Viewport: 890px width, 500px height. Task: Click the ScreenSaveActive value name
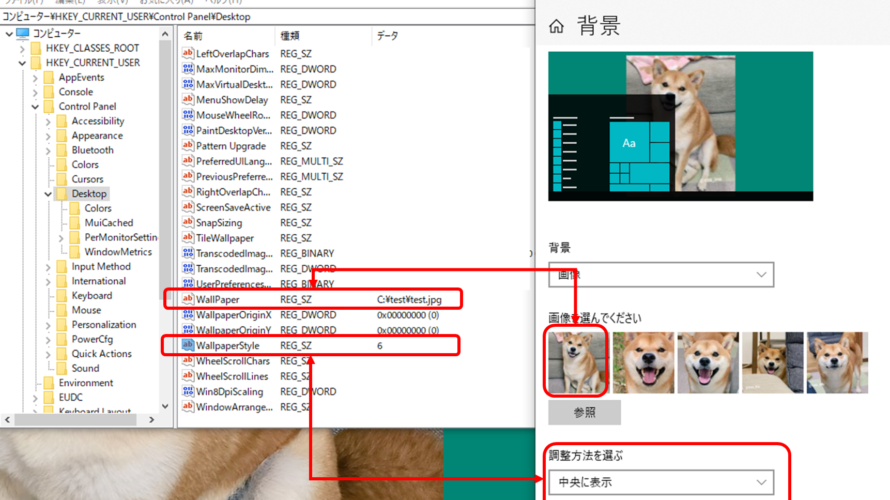233,208
